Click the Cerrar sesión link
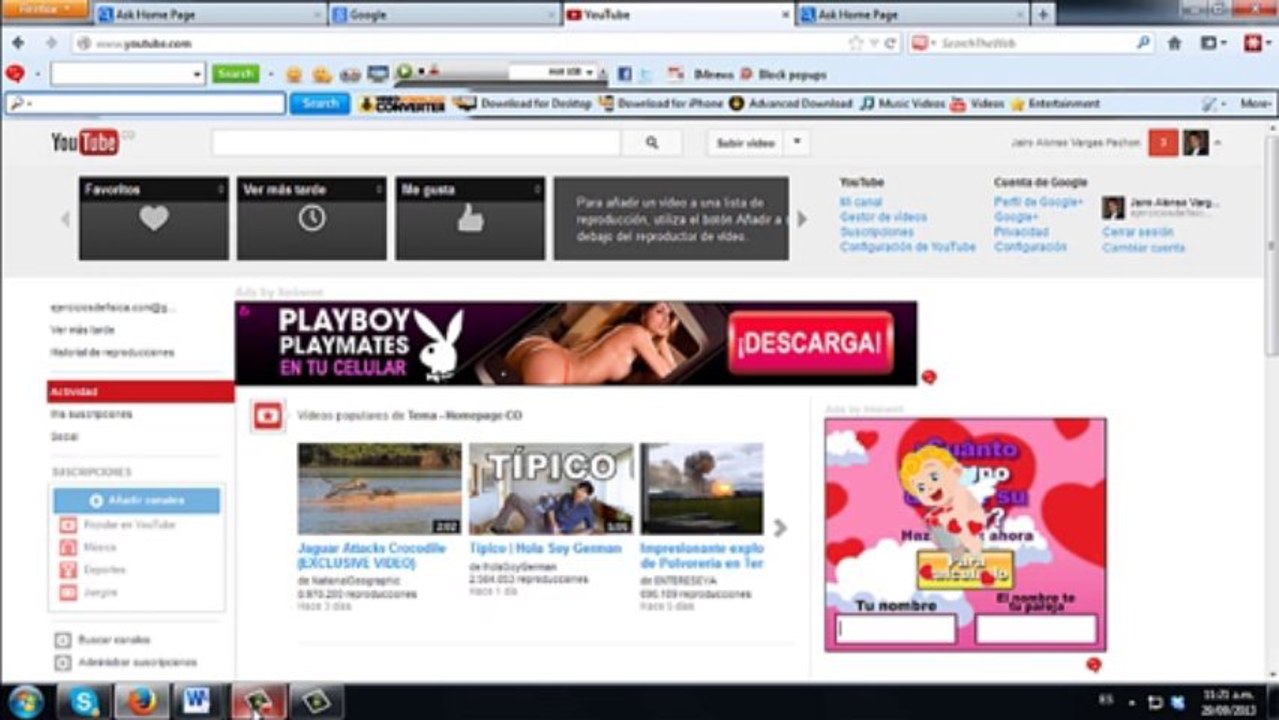 [1138, 232]
